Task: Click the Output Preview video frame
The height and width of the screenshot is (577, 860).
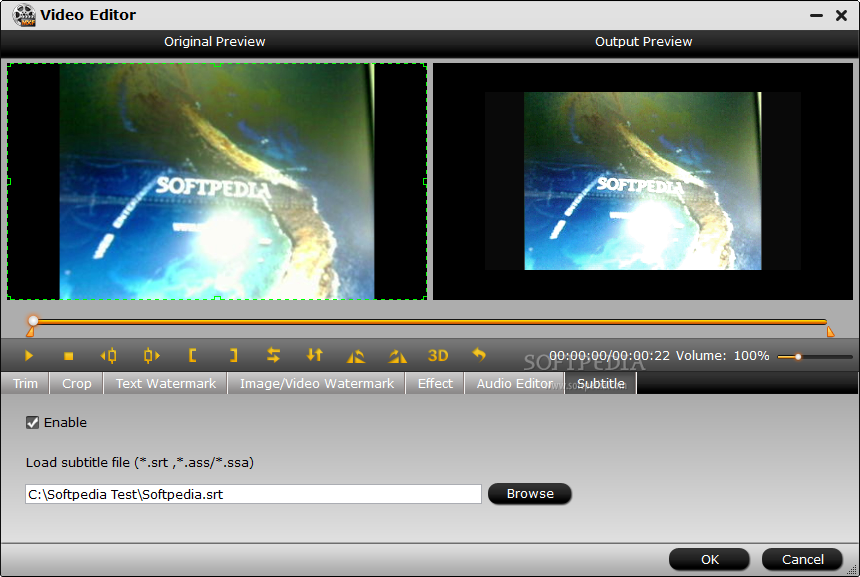Action: pos(643,182)
